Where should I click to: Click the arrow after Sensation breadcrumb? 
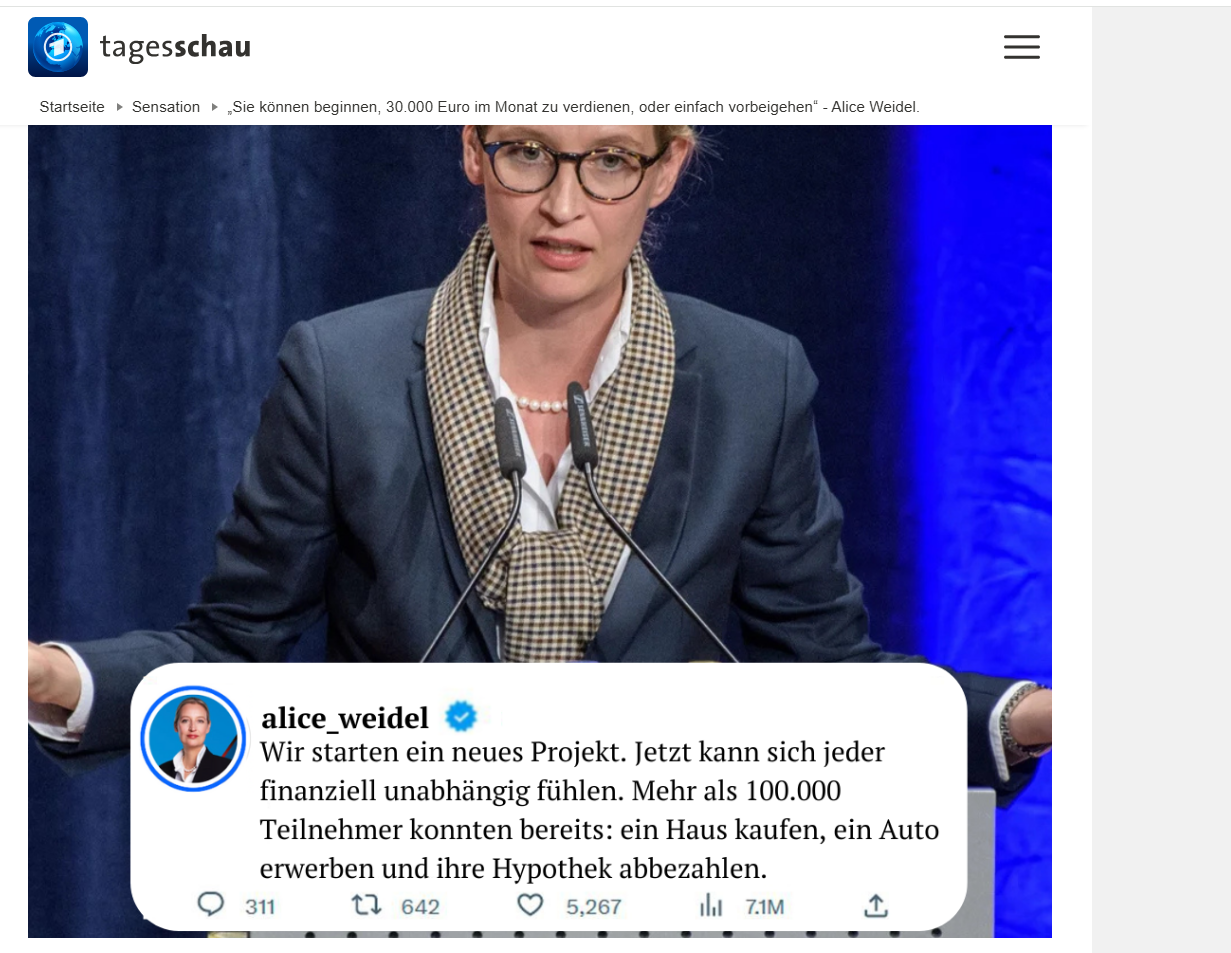[x=214, y=107]
